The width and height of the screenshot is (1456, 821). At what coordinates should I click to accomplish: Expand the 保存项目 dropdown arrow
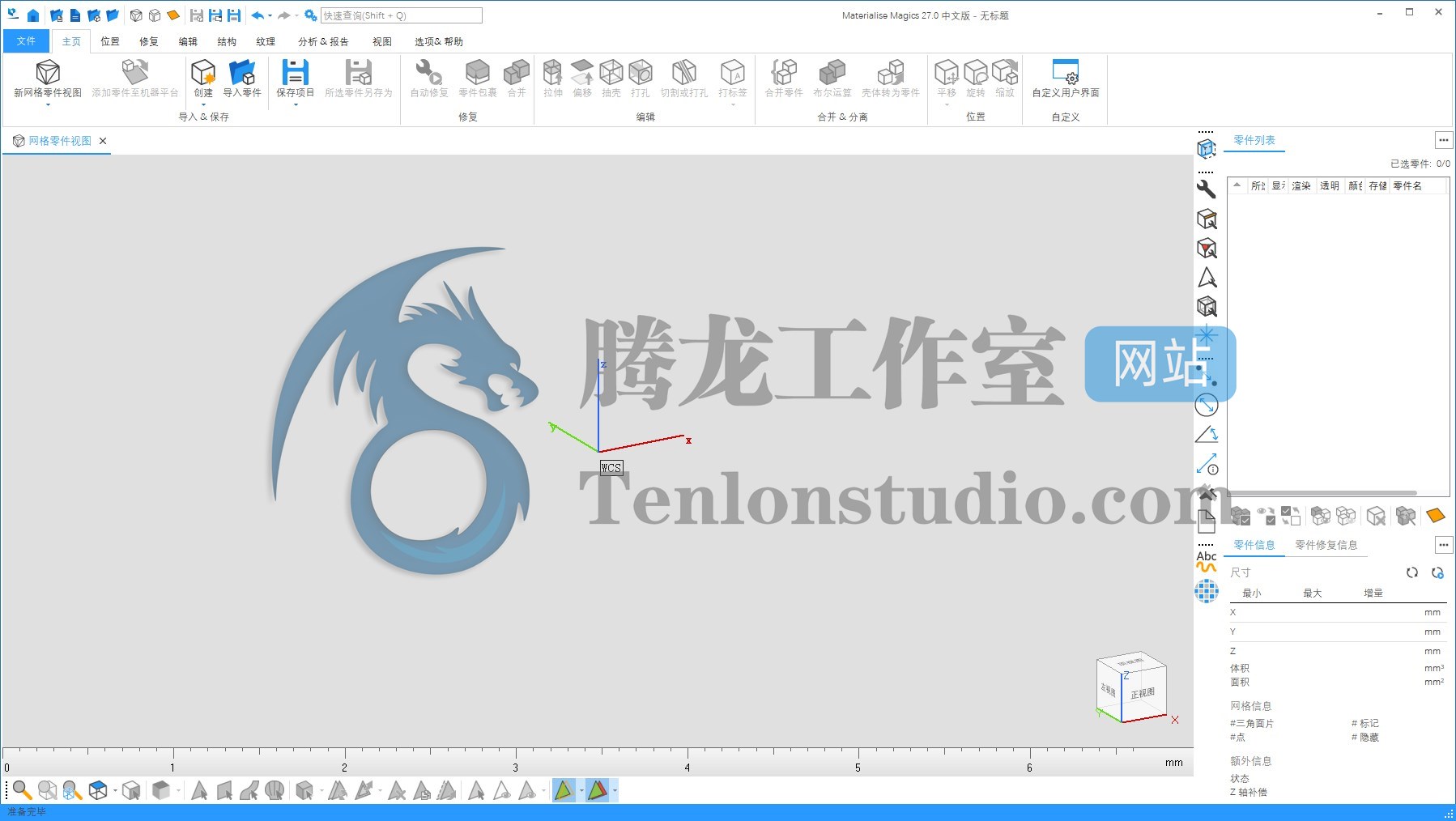tap(295, 105)
